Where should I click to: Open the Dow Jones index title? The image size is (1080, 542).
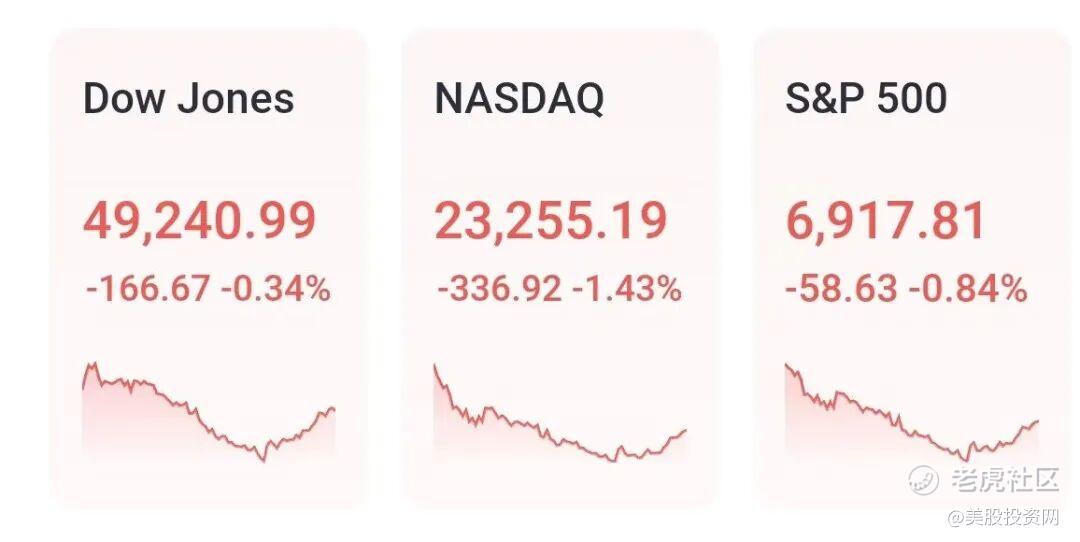188,99
